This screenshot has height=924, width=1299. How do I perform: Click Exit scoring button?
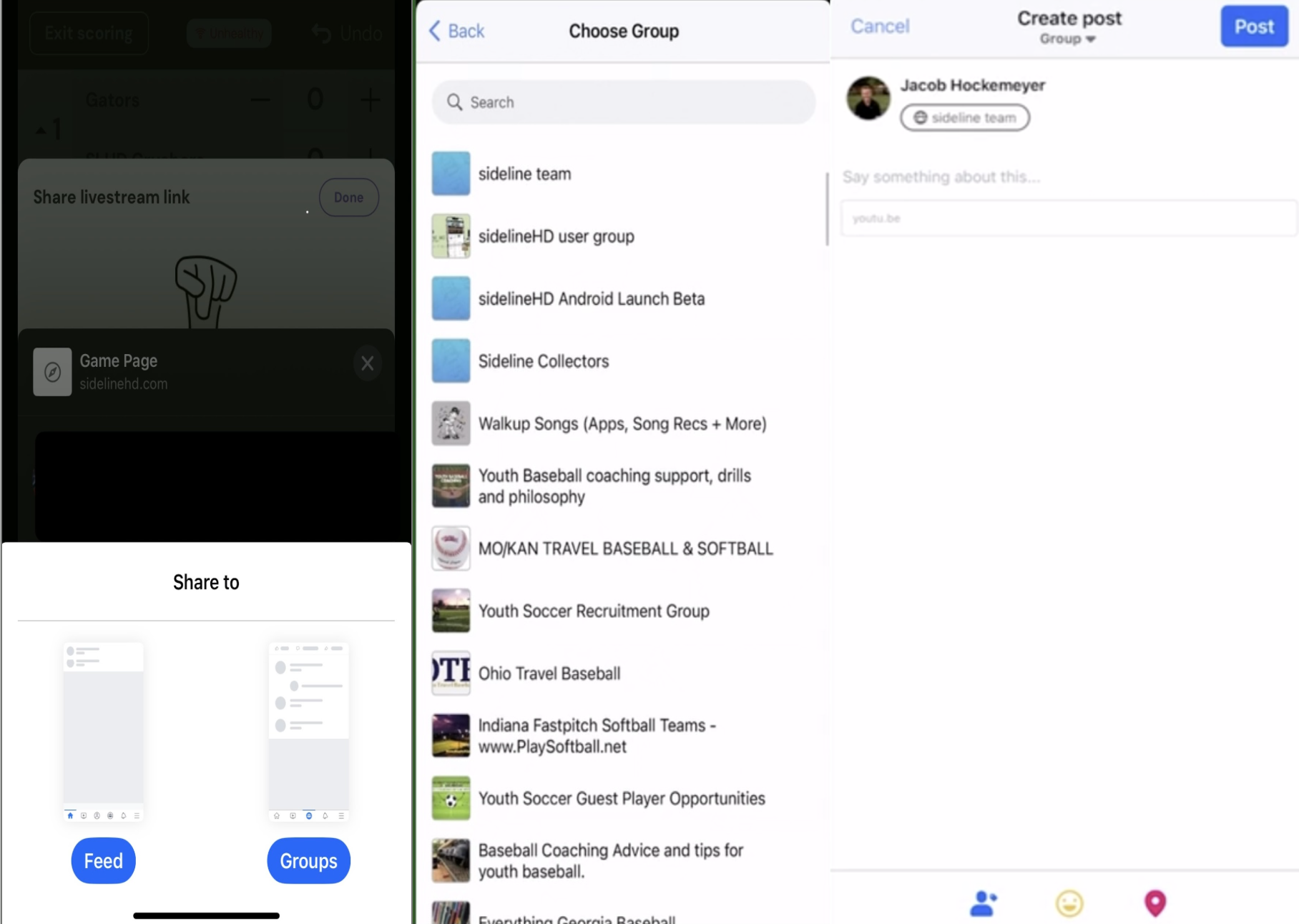point(89,33)
